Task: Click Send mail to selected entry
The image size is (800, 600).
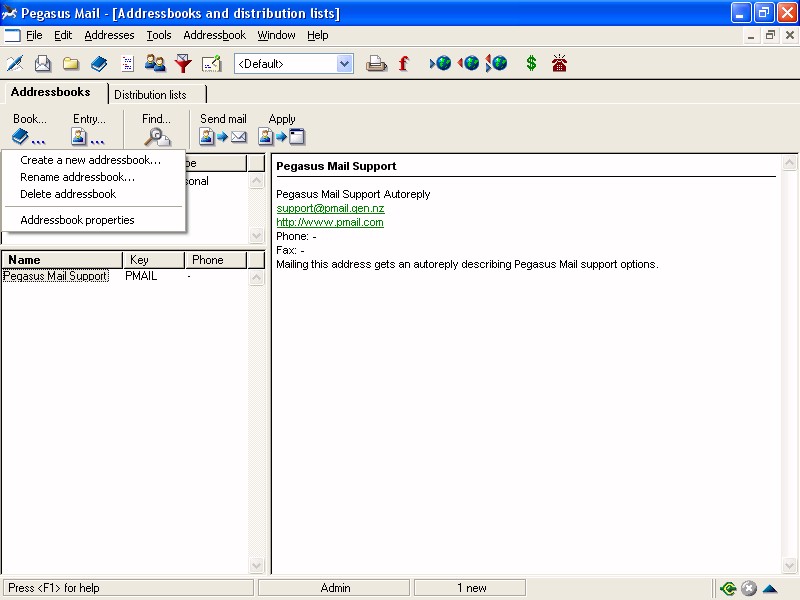Action: (x=223, y=129)
